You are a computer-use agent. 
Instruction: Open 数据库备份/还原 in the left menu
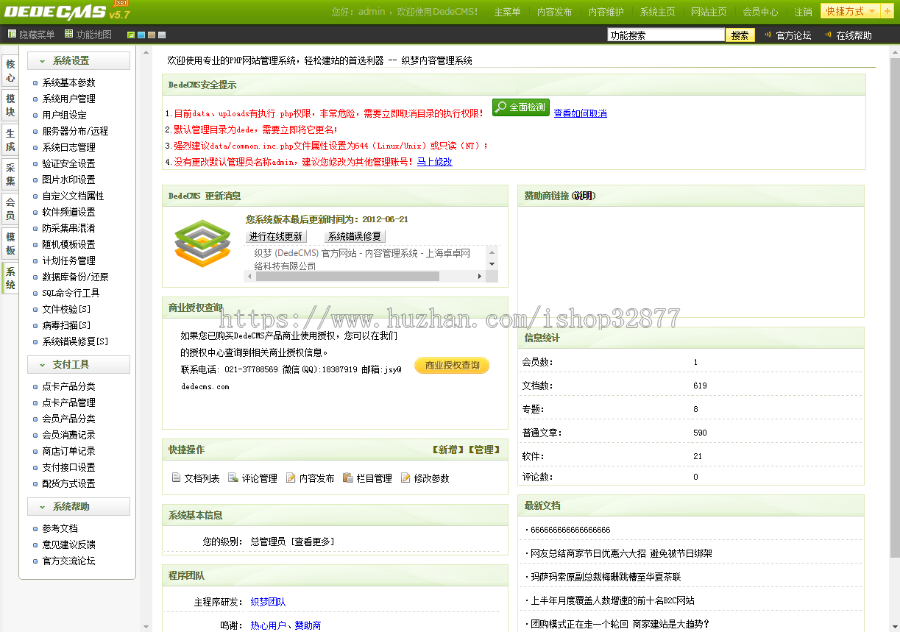[x=75, y=277]
